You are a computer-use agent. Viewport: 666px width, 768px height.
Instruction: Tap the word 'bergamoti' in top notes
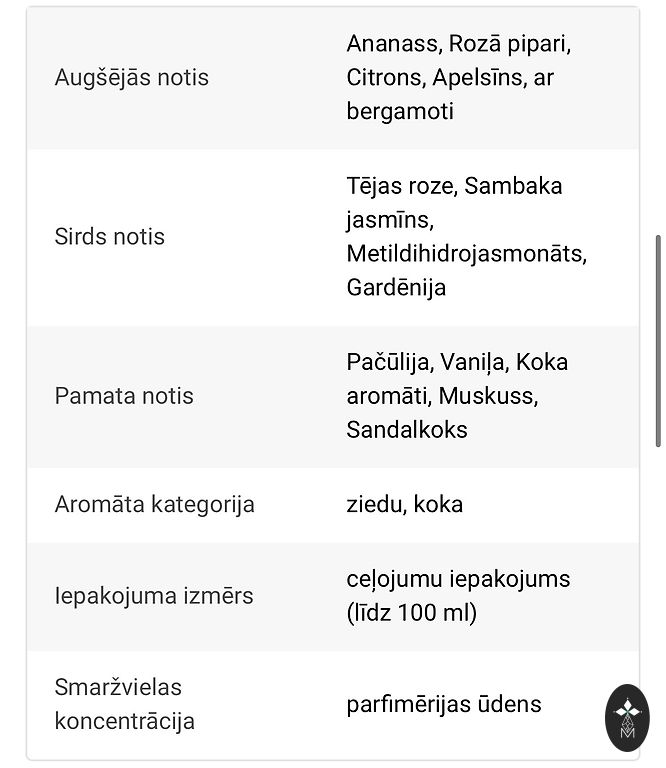400,111
